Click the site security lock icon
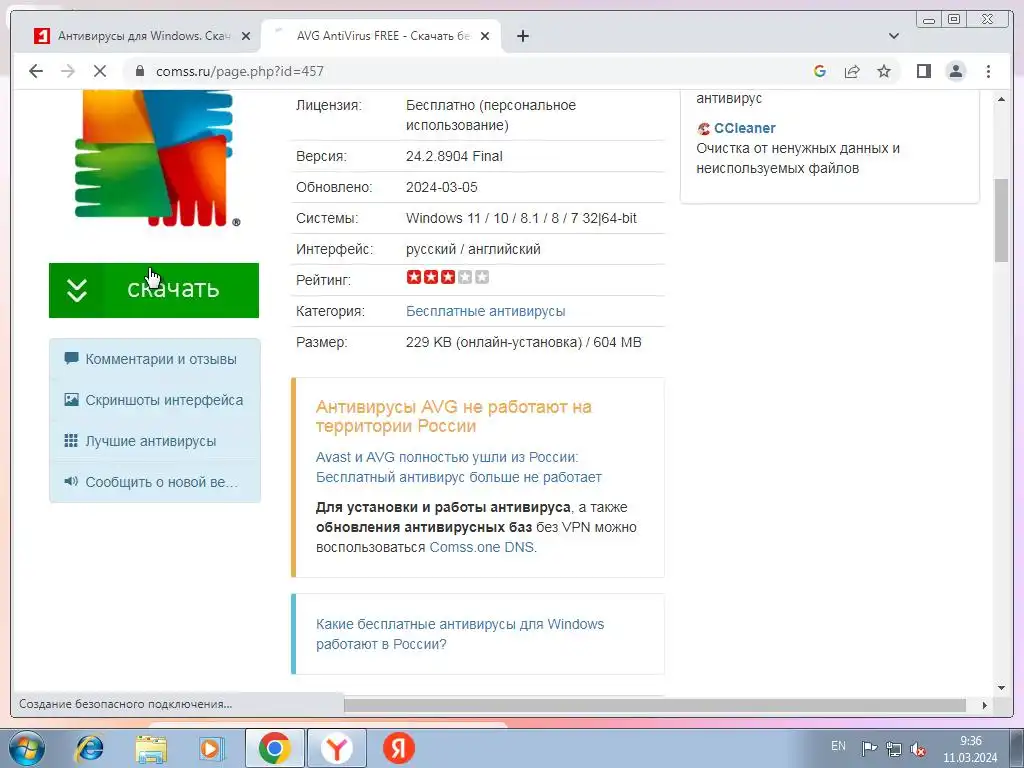Viewport: 1024px width, 768px height. tap(139, 71)
